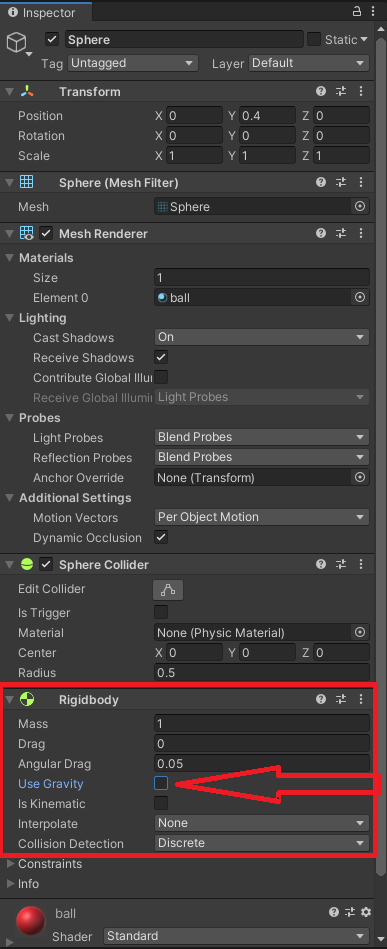Enable the Use Gravity checkbox

[161, 783]
